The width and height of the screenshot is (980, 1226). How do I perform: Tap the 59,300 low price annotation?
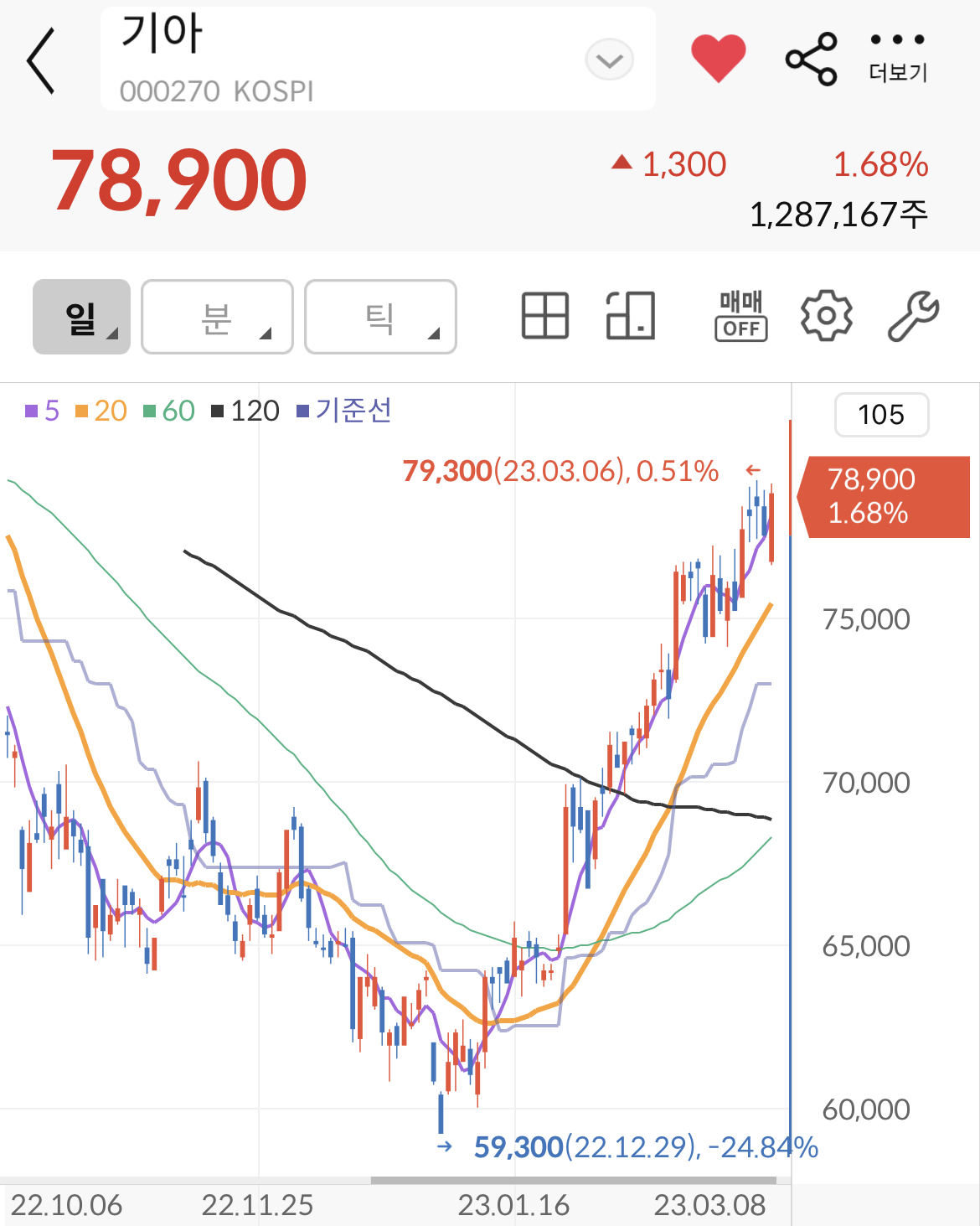click(x=646, y=1146)
